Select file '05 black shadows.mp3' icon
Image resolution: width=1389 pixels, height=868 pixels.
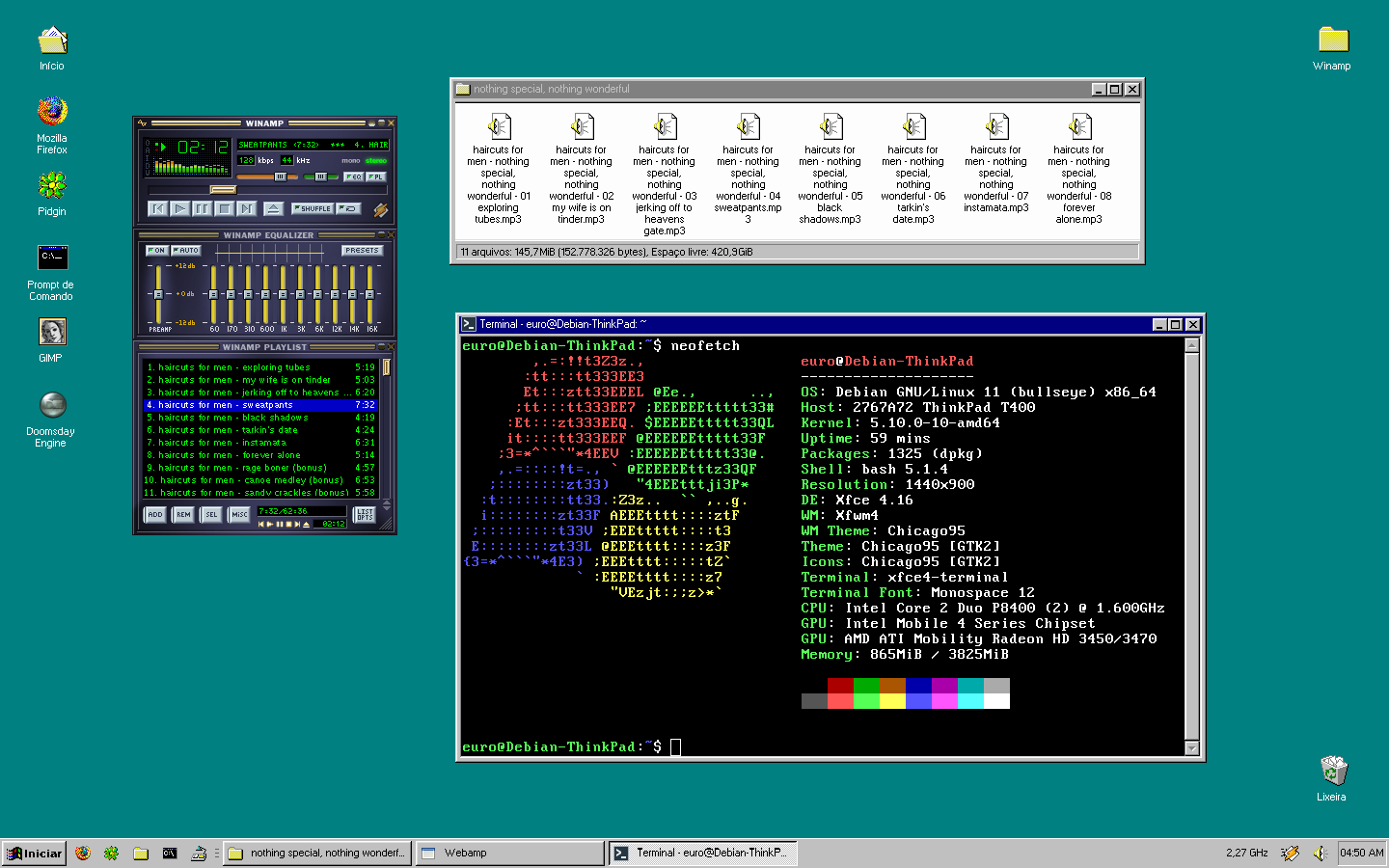coord(831,126)
